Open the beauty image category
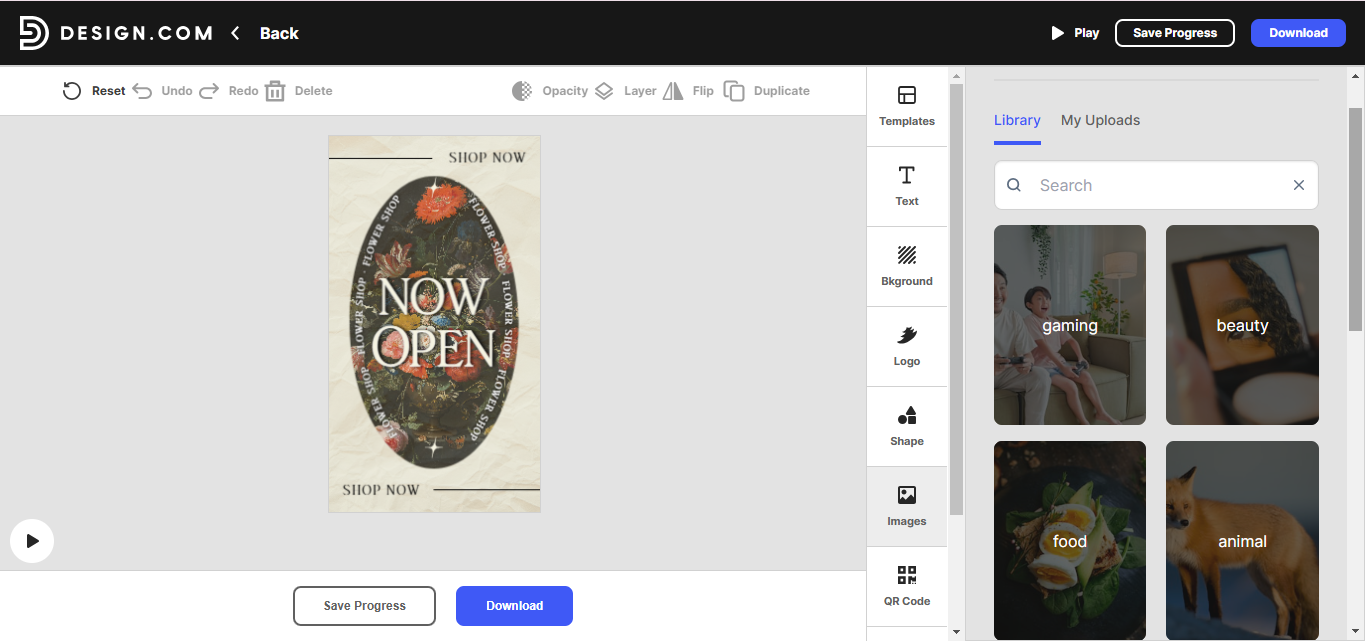The image size is (1365, 641). 1242,325
